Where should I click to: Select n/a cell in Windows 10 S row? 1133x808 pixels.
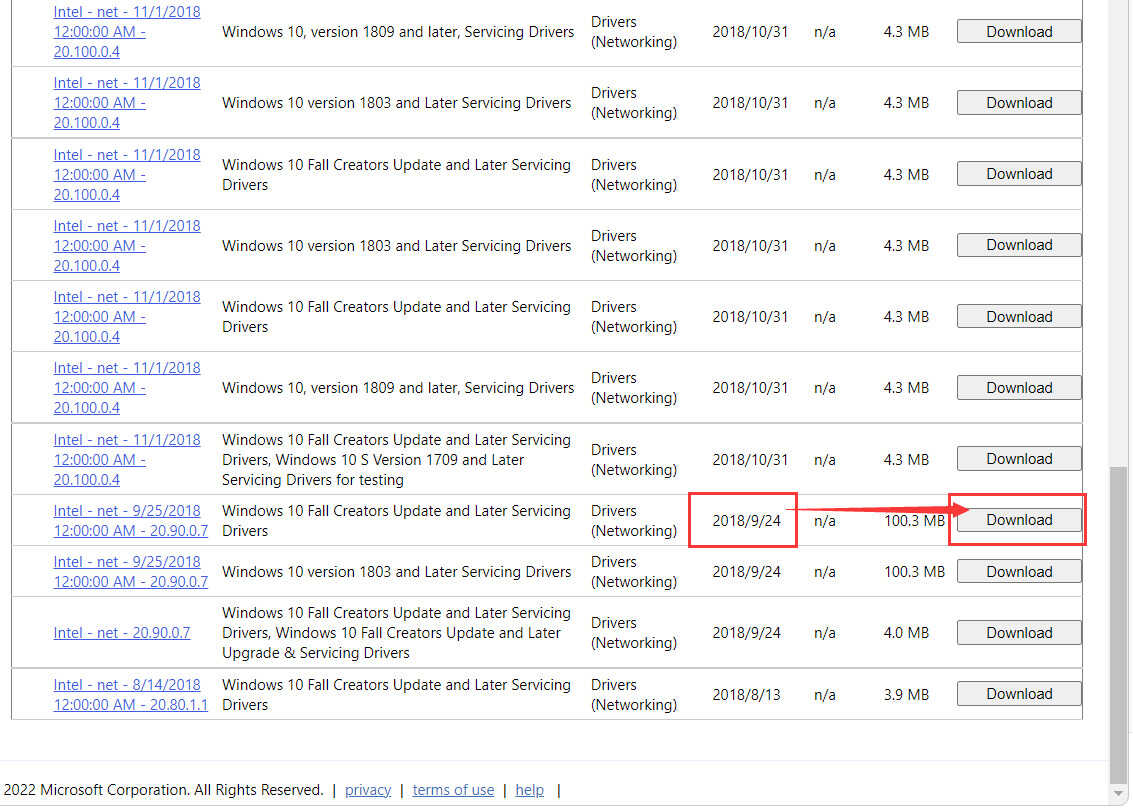[x=824, y=460]
